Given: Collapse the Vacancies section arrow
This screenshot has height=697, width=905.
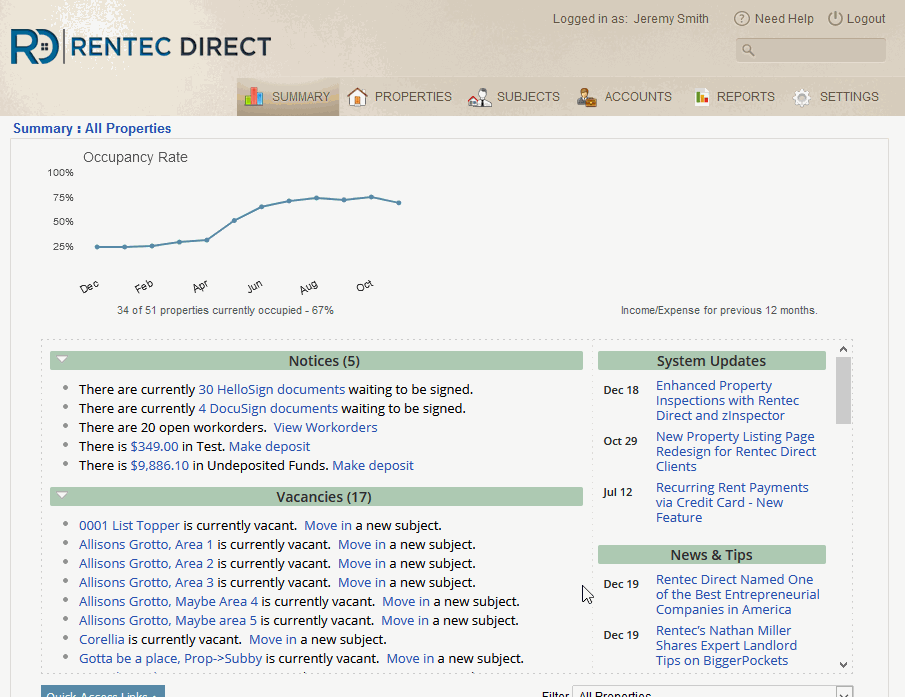Looking at the screenshot, I should point(62,494).
